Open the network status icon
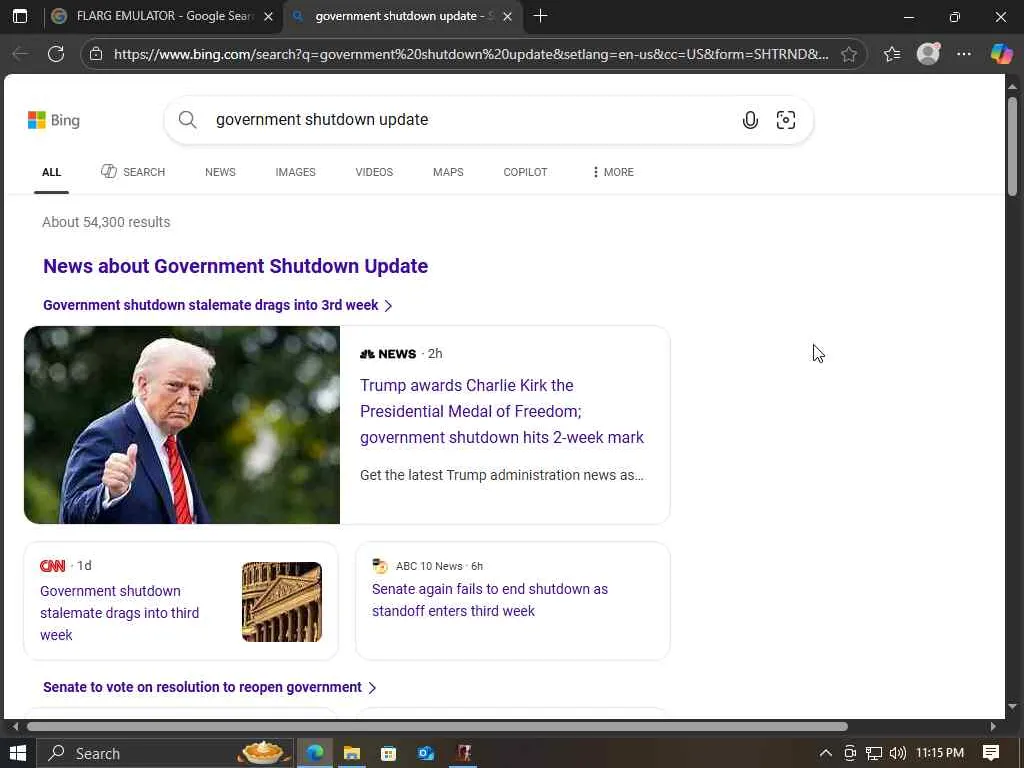This screenshot has height=768, width=1024. (874, 754)
